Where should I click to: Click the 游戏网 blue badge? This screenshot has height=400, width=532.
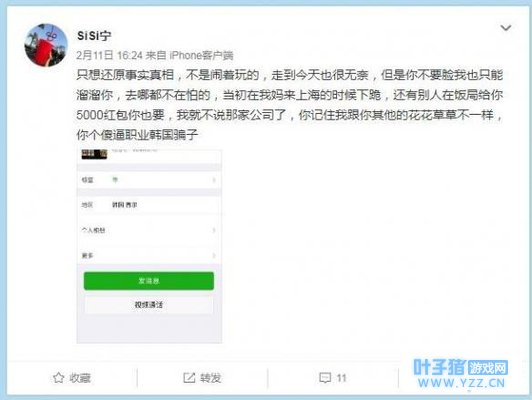(x=488, y=367)
